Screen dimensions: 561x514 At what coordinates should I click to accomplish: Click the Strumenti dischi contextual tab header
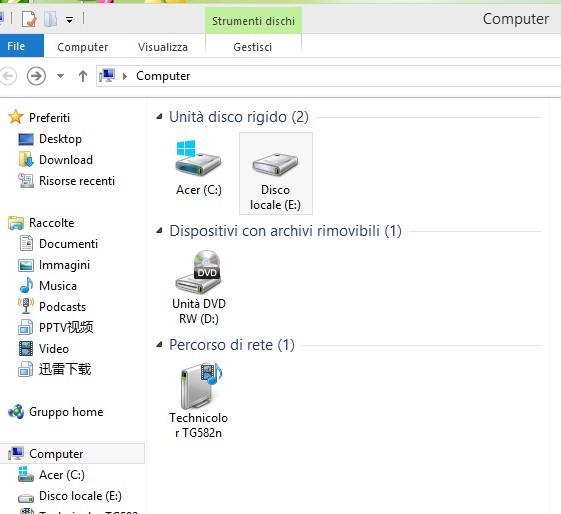(253, 21)
